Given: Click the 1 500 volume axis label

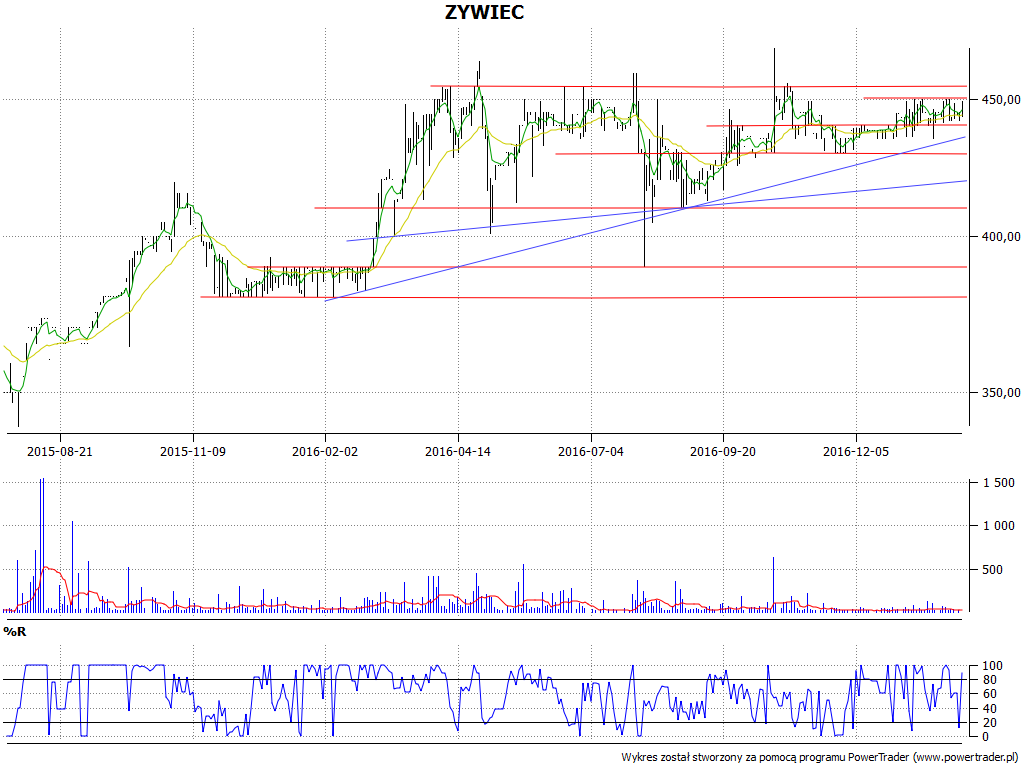Looking at the screenshot, I should pos(999,483).
